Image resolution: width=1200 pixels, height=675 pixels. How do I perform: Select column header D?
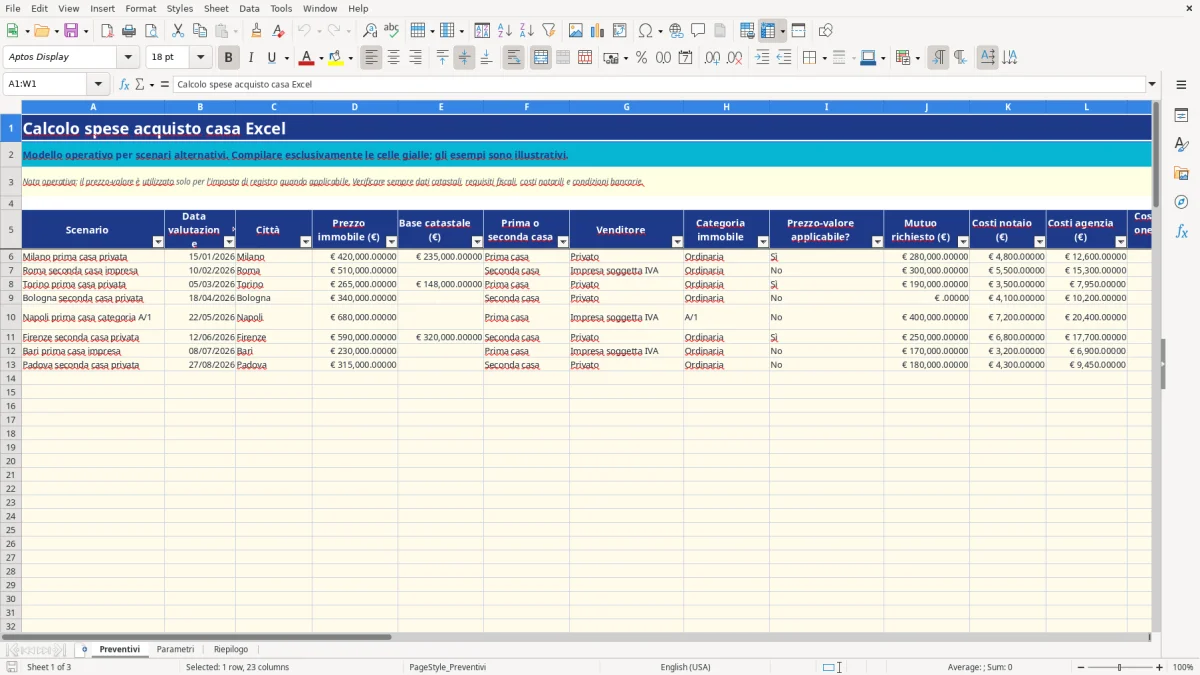coord(355,106)
